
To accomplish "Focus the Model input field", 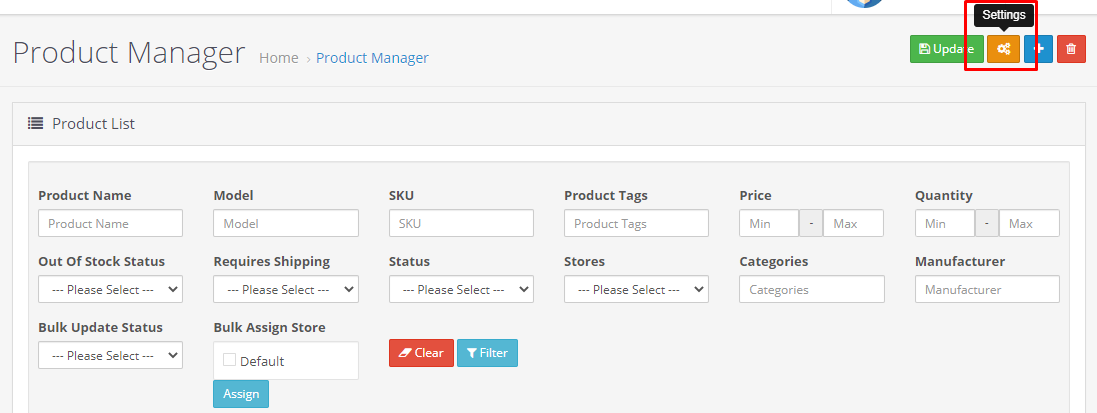I will (286, 223).
